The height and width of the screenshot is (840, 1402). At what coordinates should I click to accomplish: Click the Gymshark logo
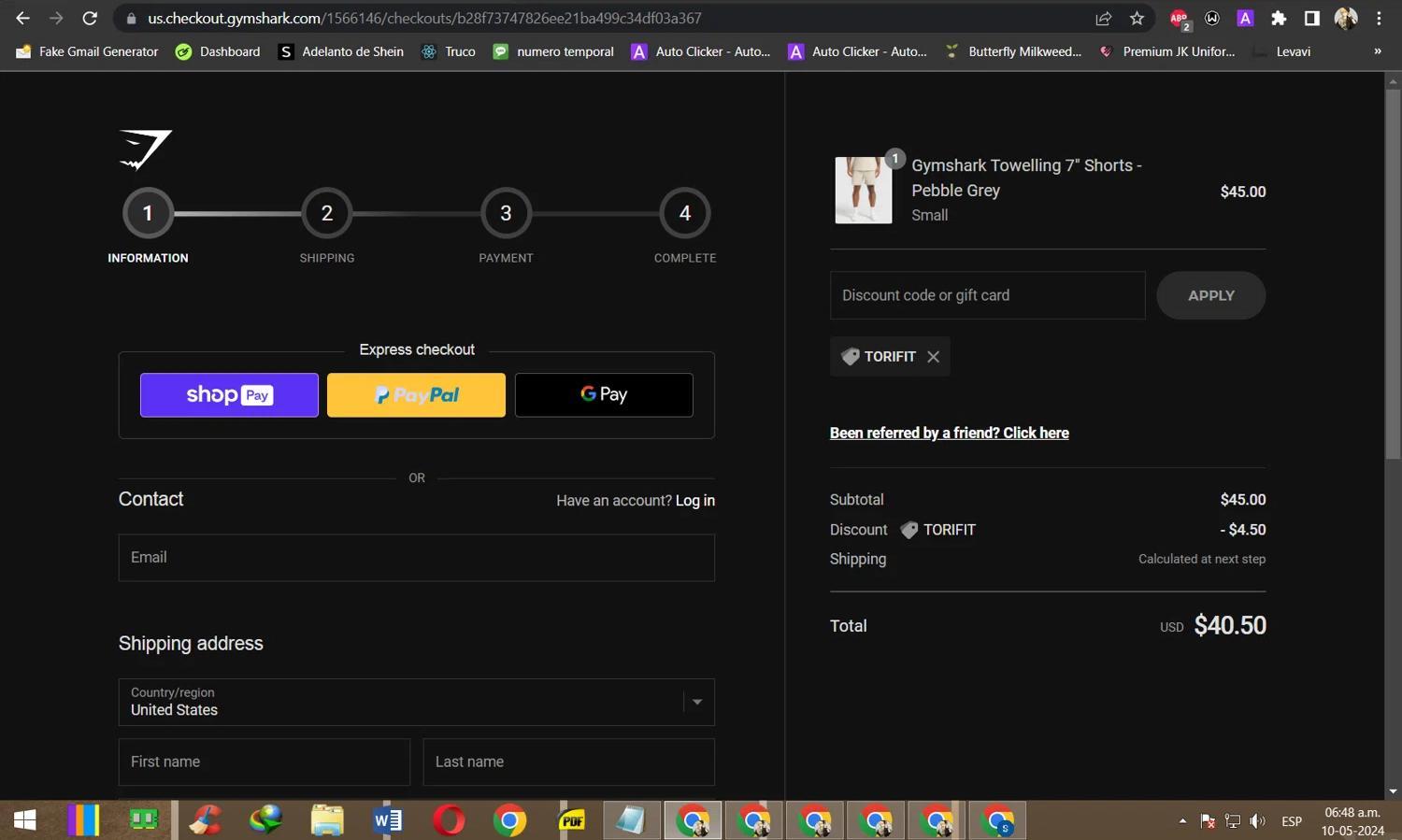146,149
